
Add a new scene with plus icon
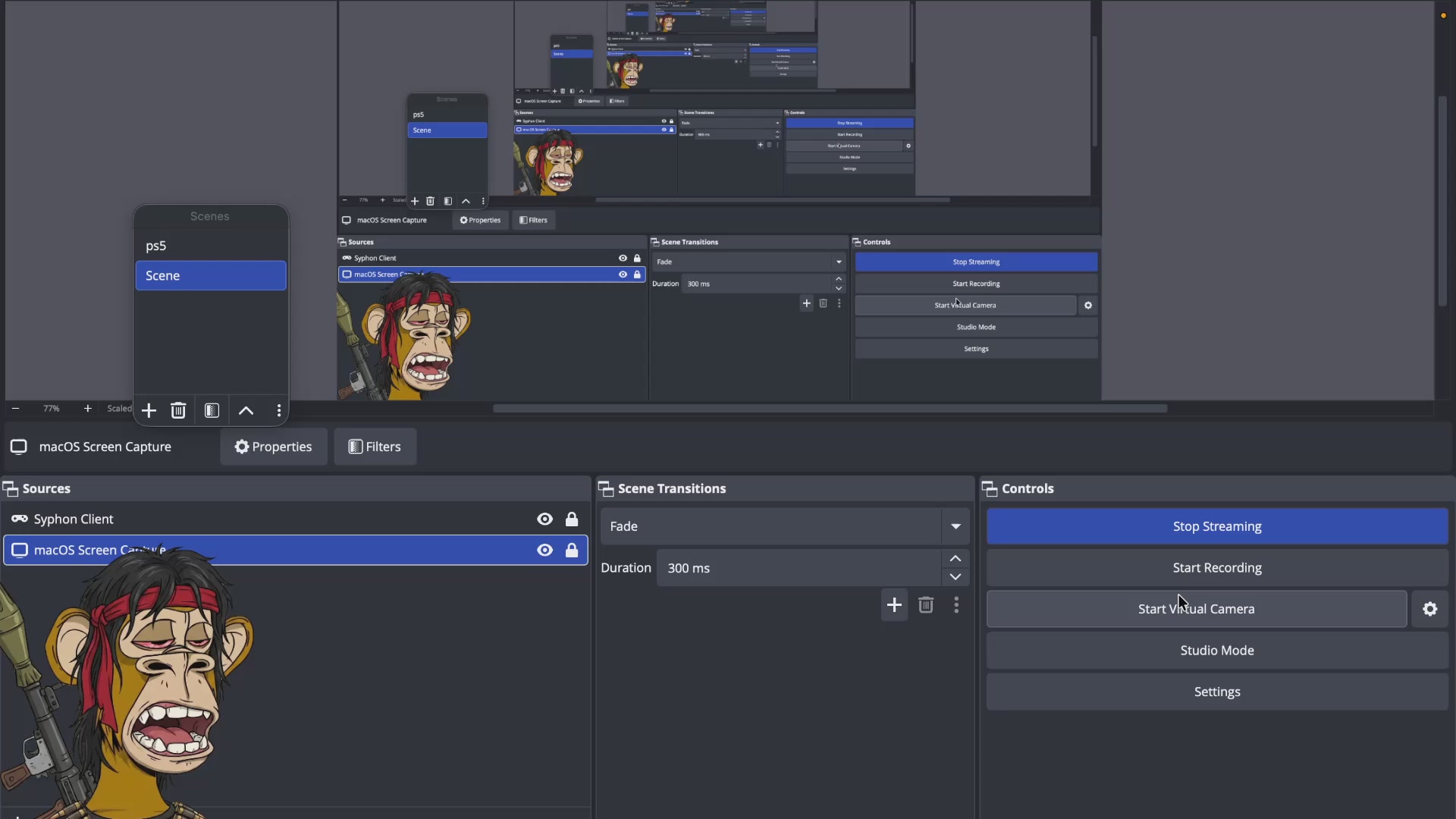pos(149,410)
